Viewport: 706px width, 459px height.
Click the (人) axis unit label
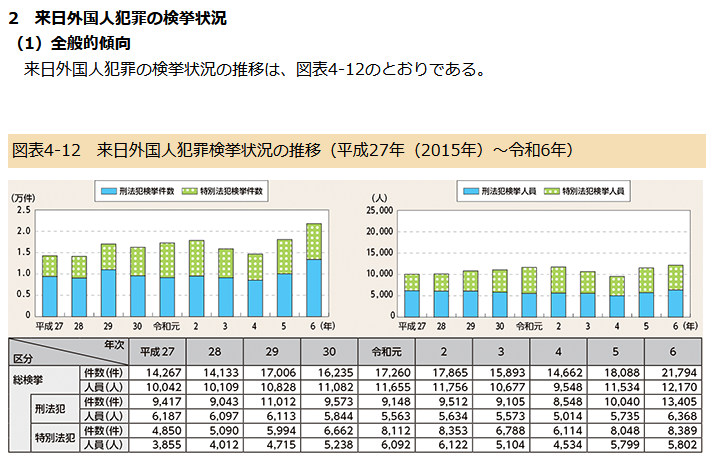(x=379, y=198)
